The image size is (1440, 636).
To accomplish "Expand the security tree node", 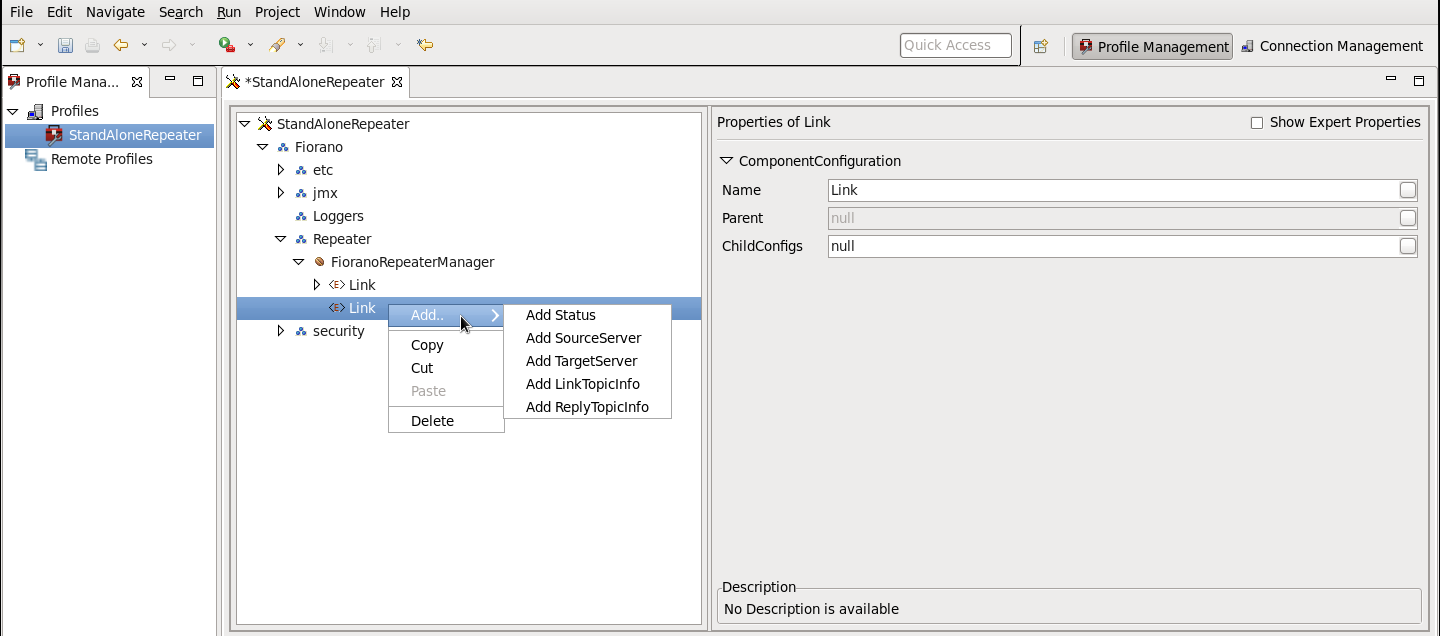I will 281,331.
